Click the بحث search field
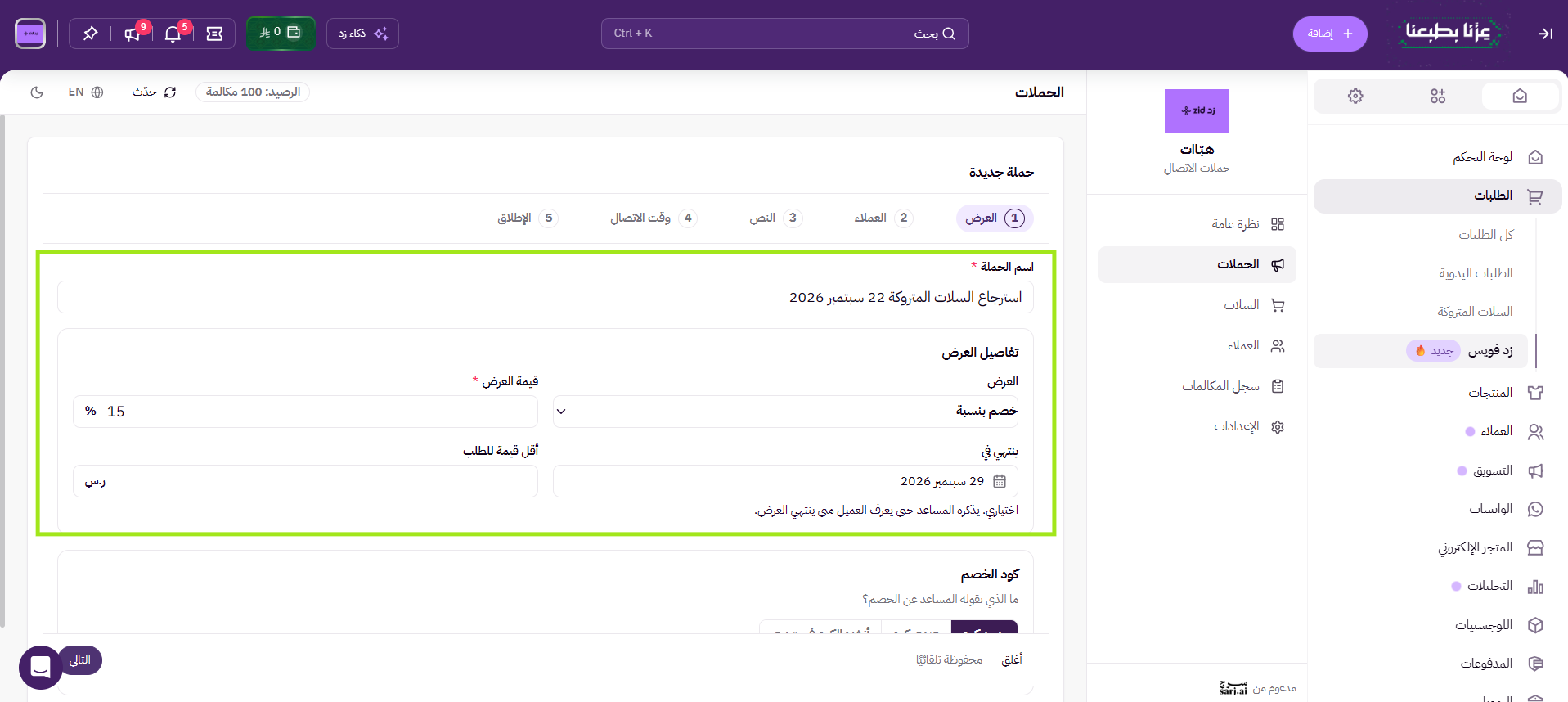The image size is (1568, 702). point(784,34)
